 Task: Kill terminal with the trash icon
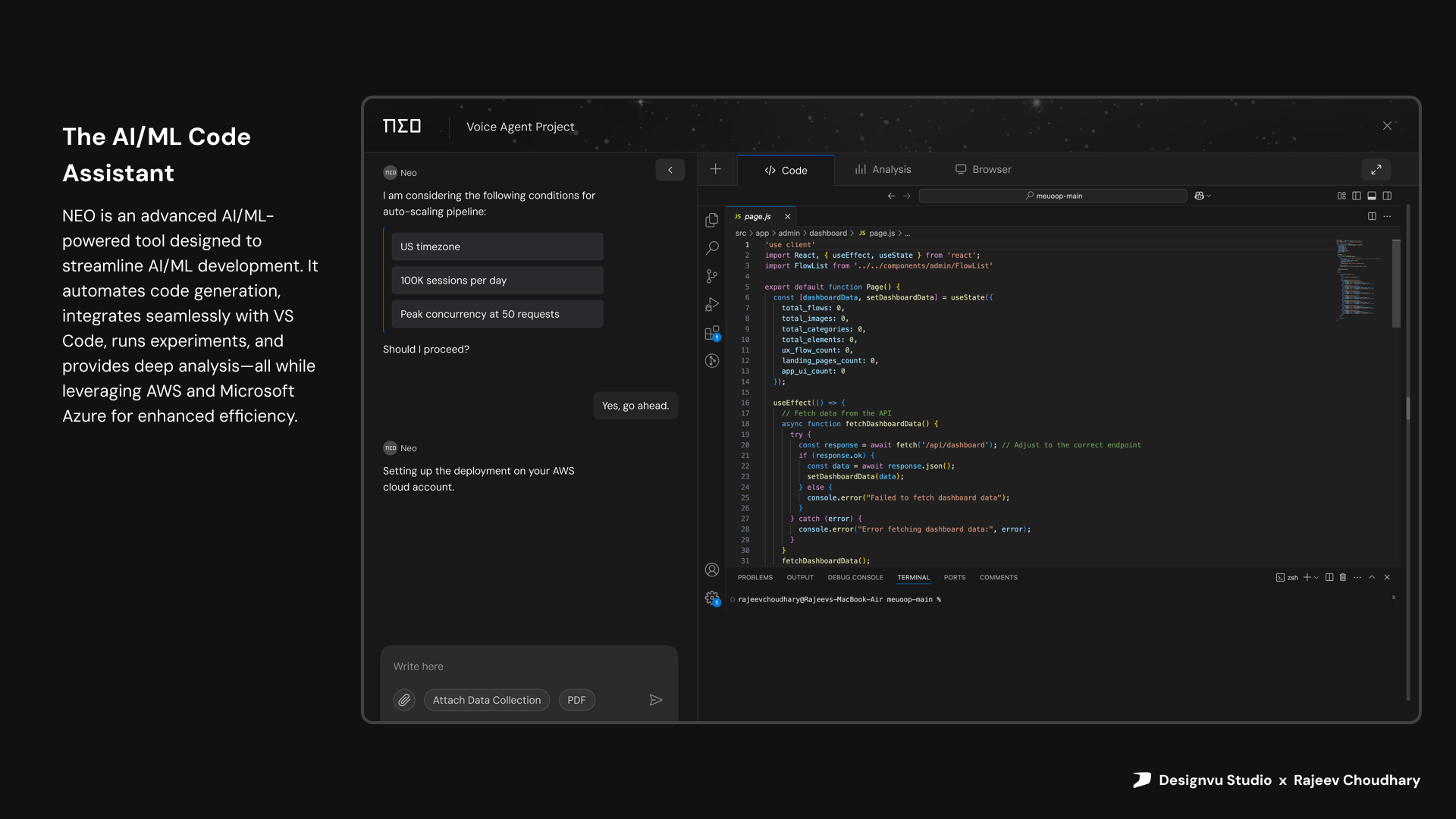click(x=1343, y=577)
